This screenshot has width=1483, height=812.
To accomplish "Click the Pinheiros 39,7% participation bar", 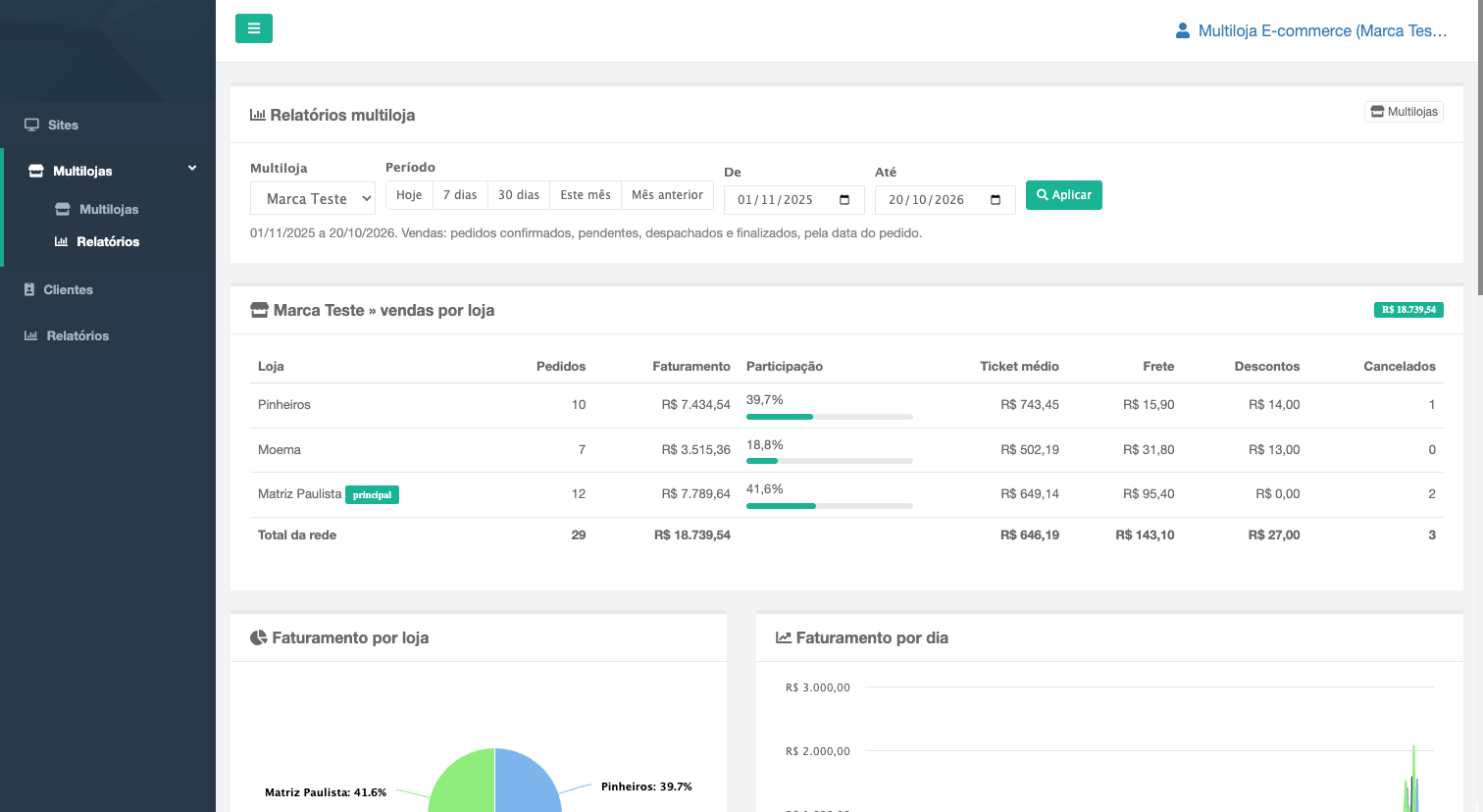I will 829,416.
